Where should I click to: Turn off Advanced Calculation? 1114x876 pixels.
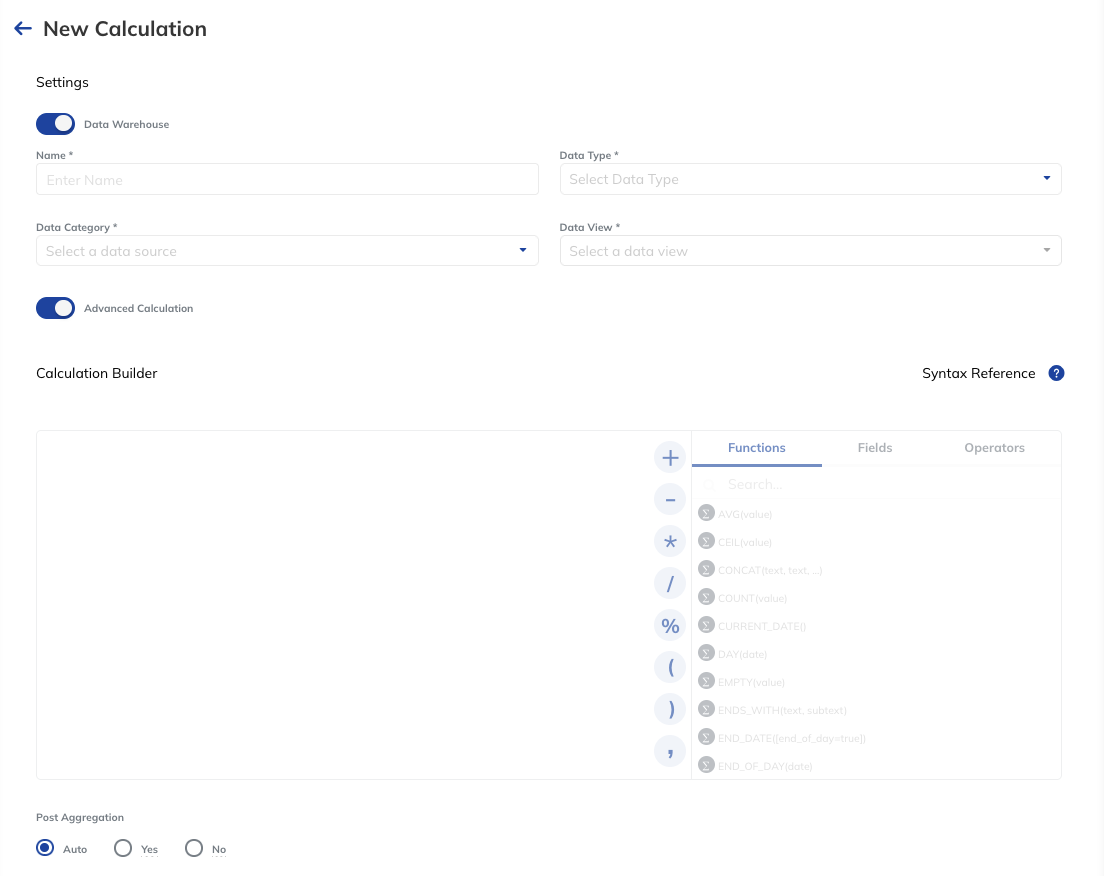click(x=55, y=307)
